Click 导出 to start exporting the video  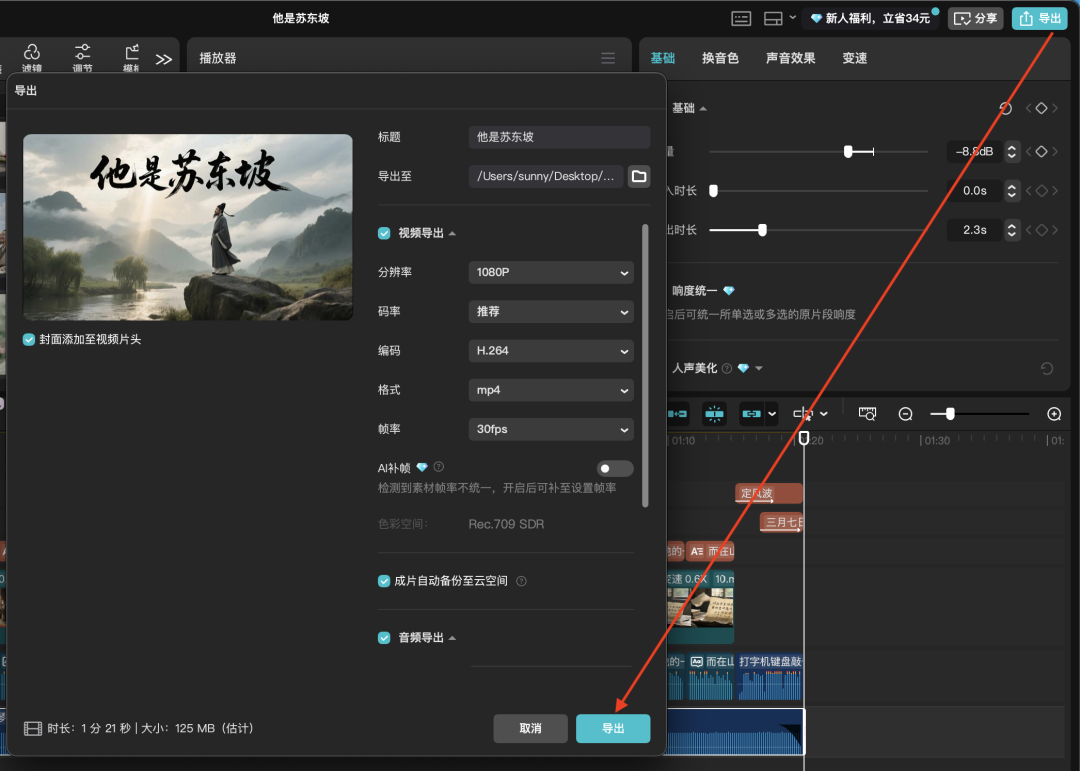pyautogui.click(x=613, y=728)
